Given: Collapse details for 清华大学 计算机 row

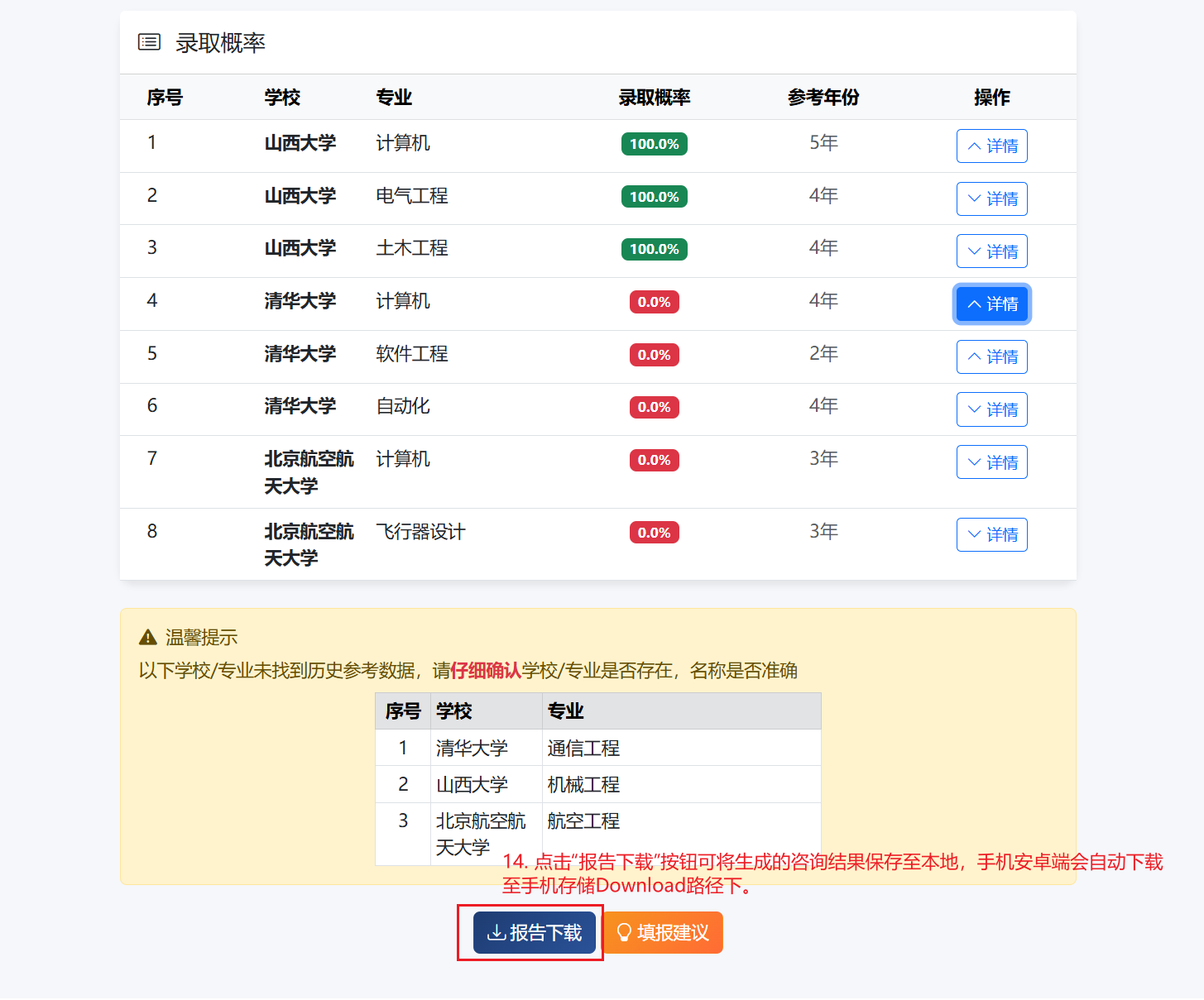Looking at the screenshot, I should pyautogui.click(x=991, y=304).
